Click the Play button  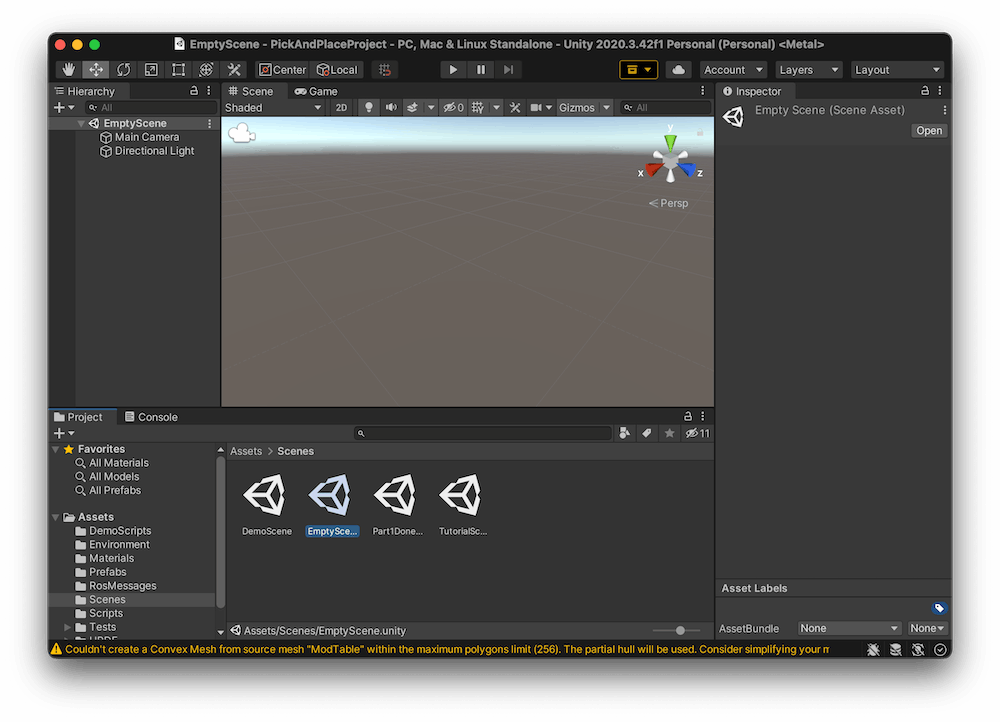pos(453,70)
